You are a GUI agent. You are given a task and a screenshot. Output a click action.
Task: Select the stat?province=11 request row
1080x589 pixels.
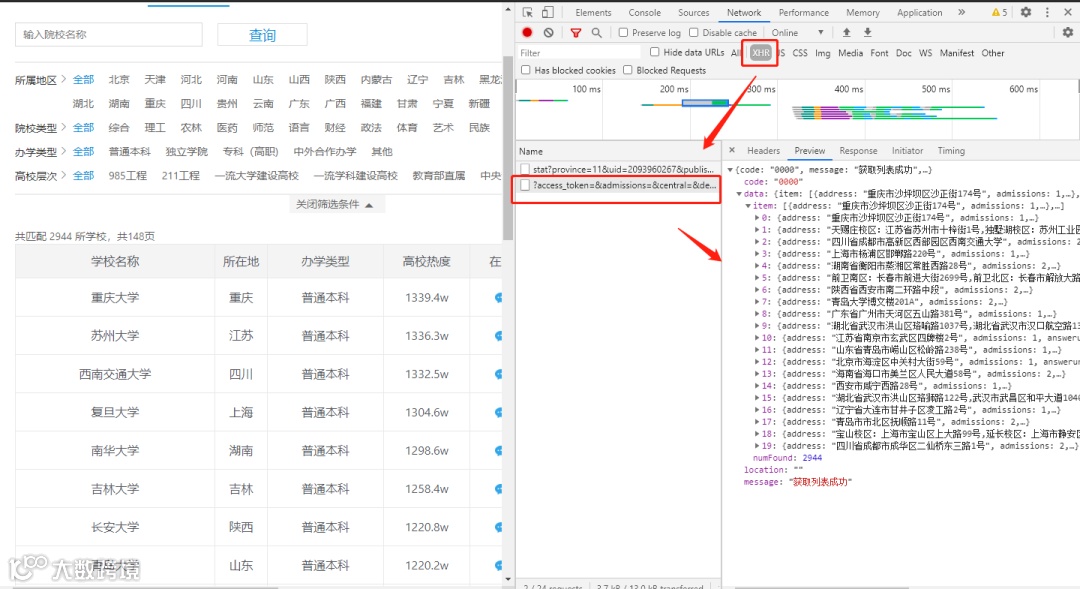617,169
